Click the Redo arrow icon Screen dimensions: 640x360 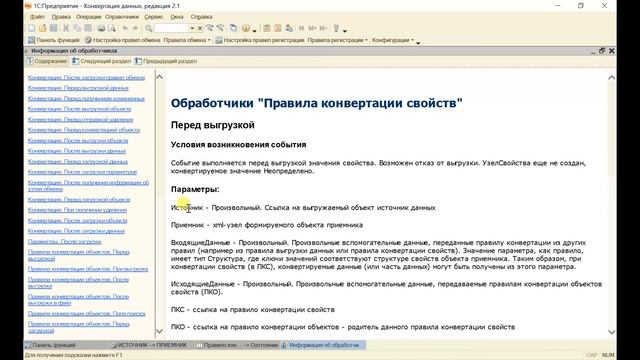(x=136, y=28)
